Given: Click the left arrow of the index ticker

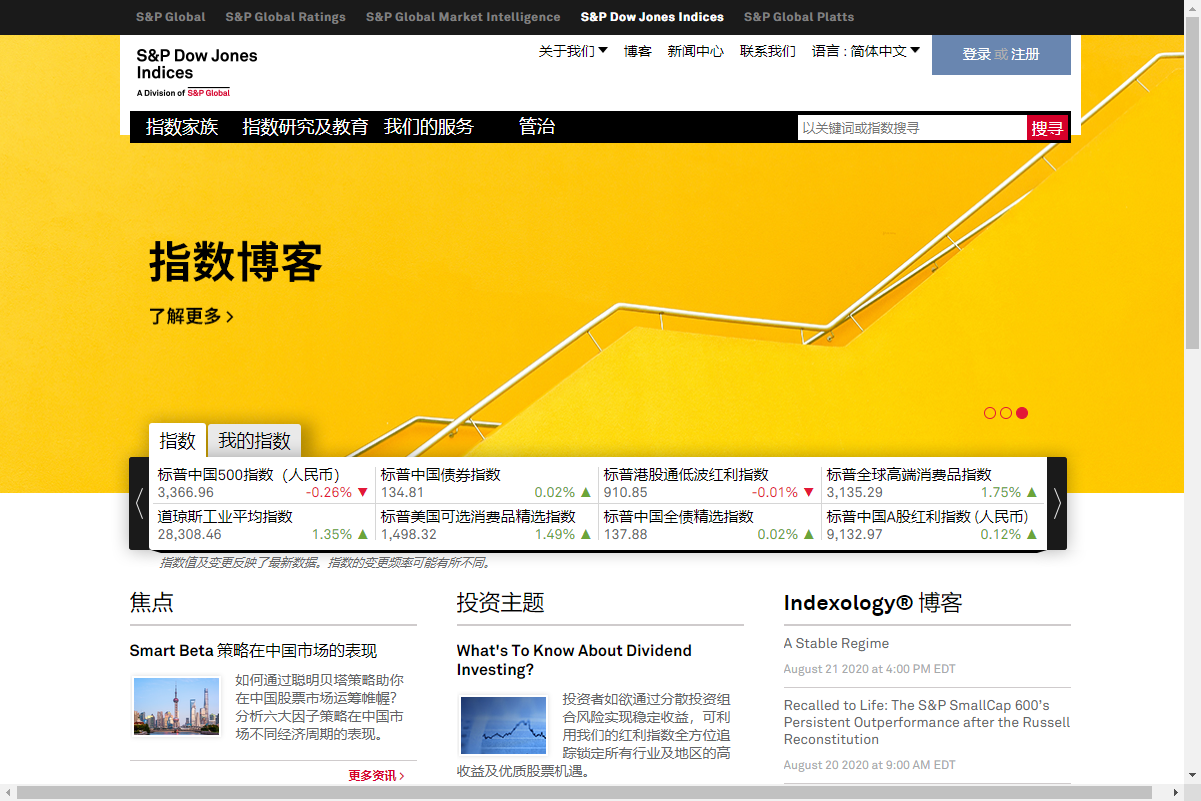Looking at the screenshot, I should 139,503.
